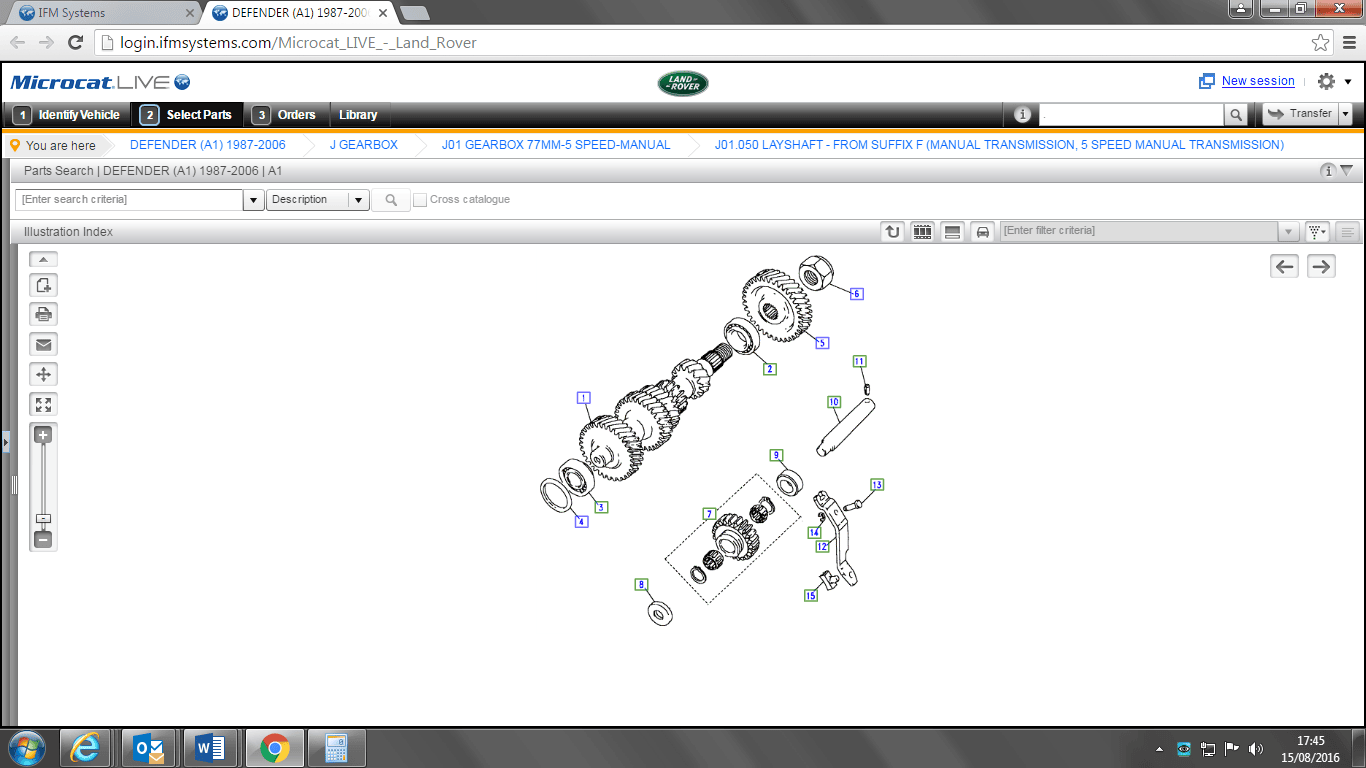Collapse the illustration tools with the up arrow

tap(44, 259)
